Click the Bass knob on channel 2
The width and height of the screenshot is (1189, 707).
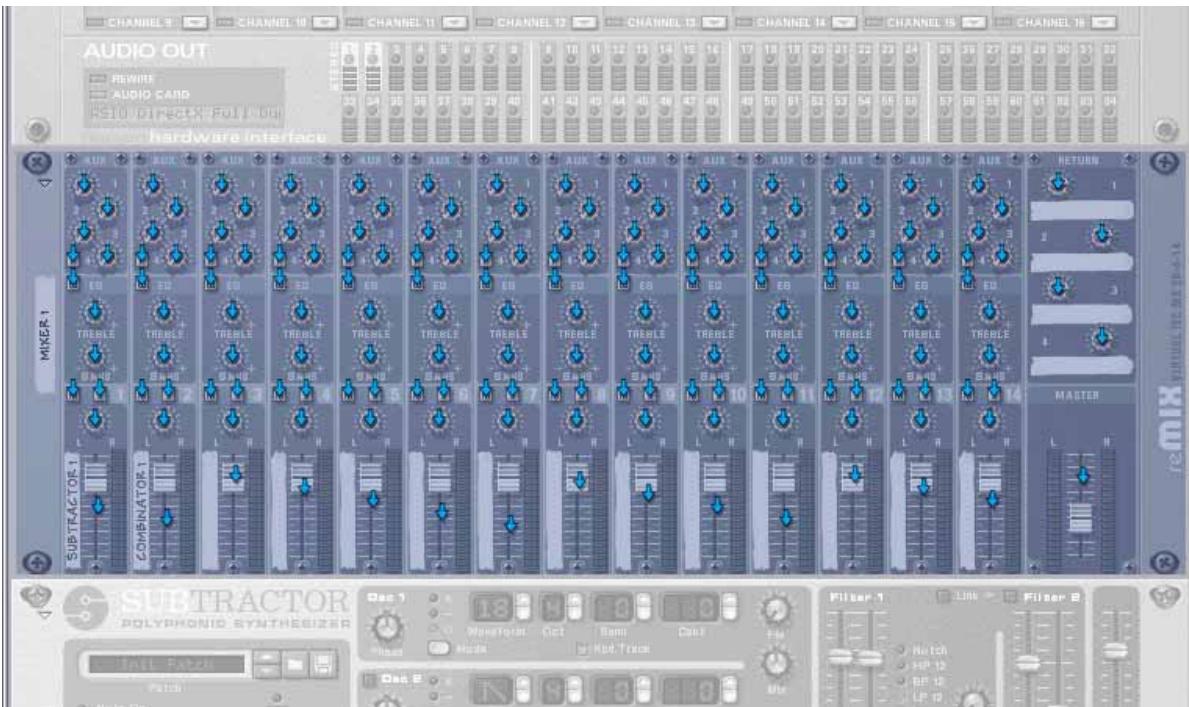[163, 354]
